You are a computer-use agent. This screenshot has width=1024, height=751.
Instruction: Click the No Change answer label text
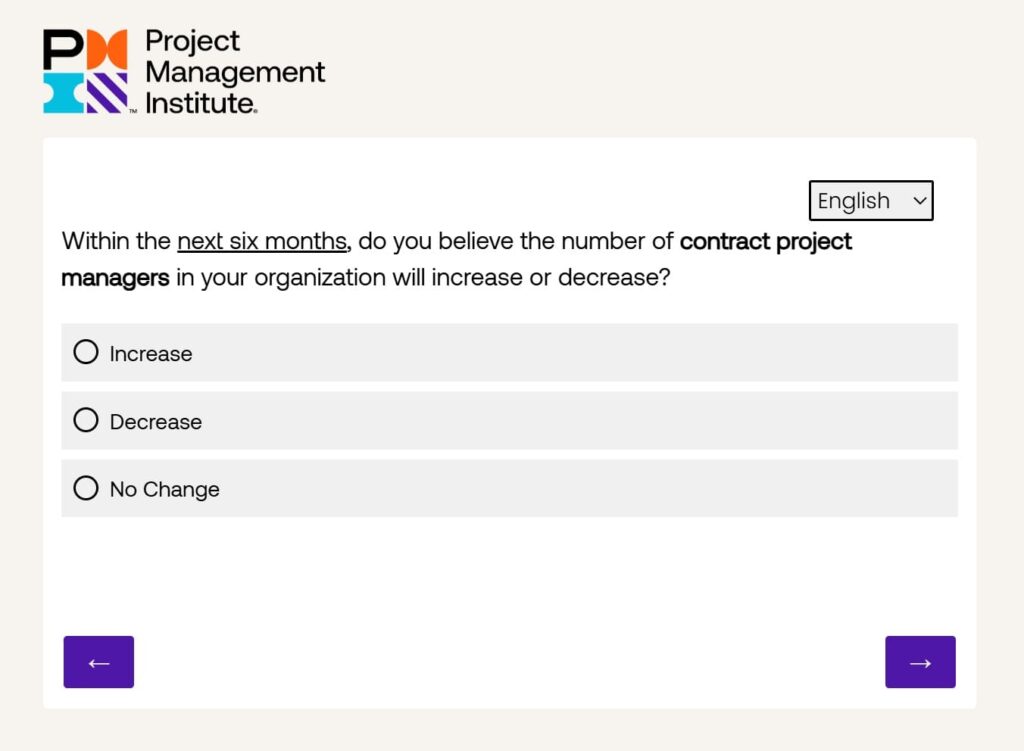tap(165, 490)
